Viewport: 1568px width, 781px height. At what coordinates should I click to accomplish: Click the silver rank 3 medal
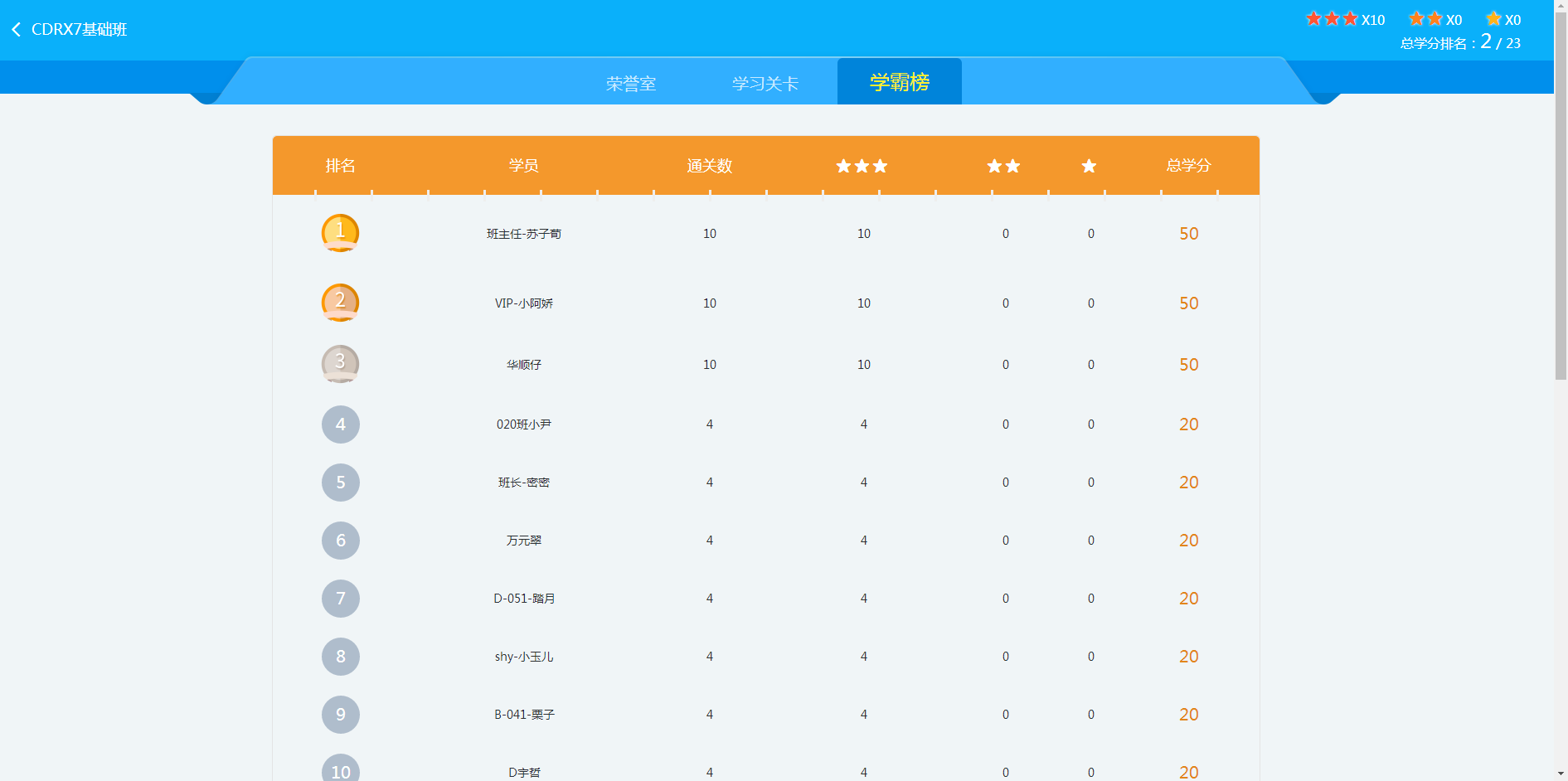coord(340,364)
